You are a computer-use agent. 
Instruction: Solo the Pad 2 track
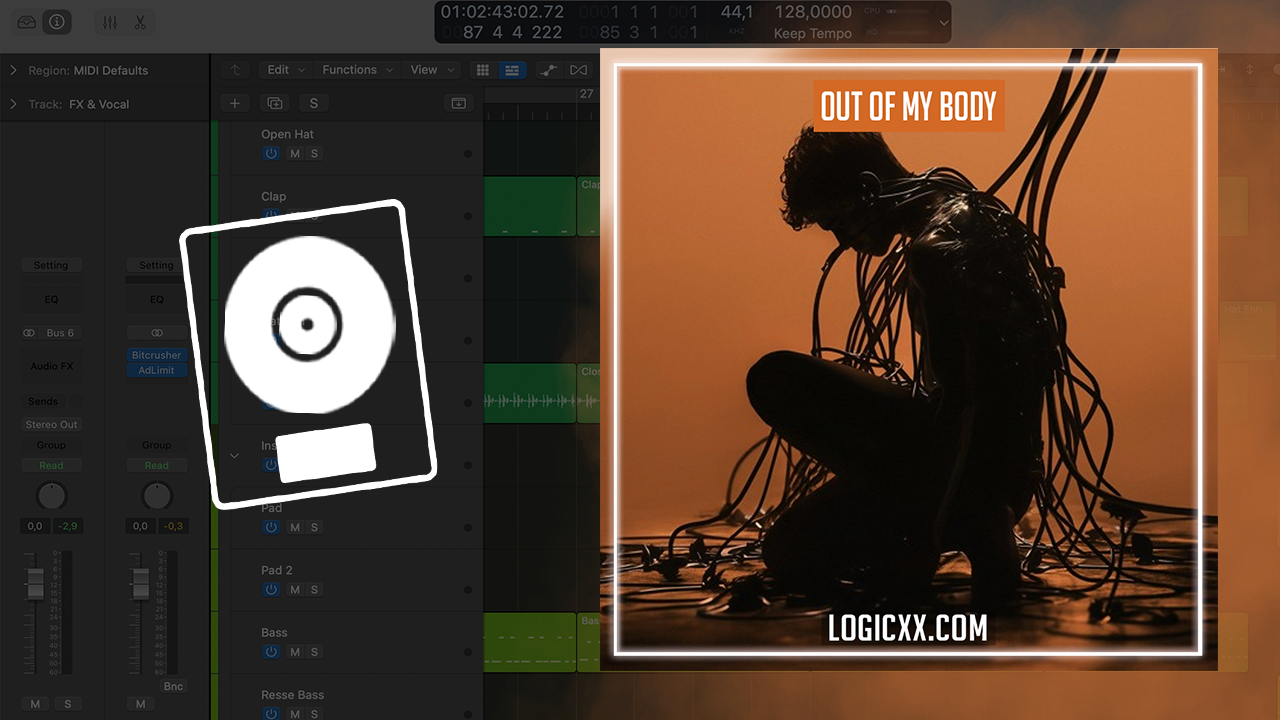coord(314,590)
